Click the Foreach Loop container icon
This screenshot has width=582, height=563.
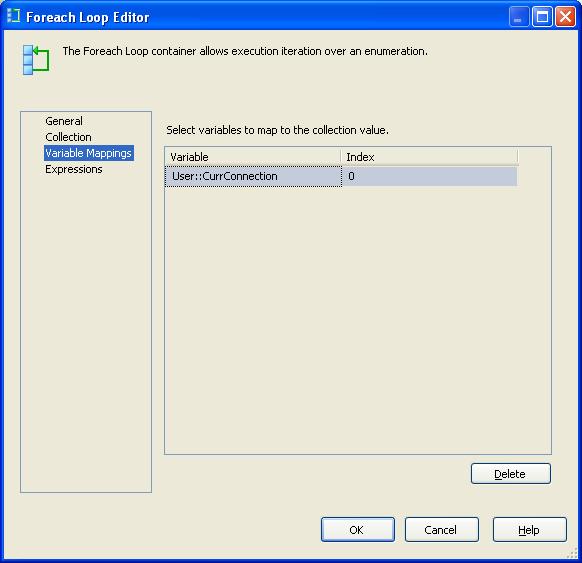click(35, 60)
